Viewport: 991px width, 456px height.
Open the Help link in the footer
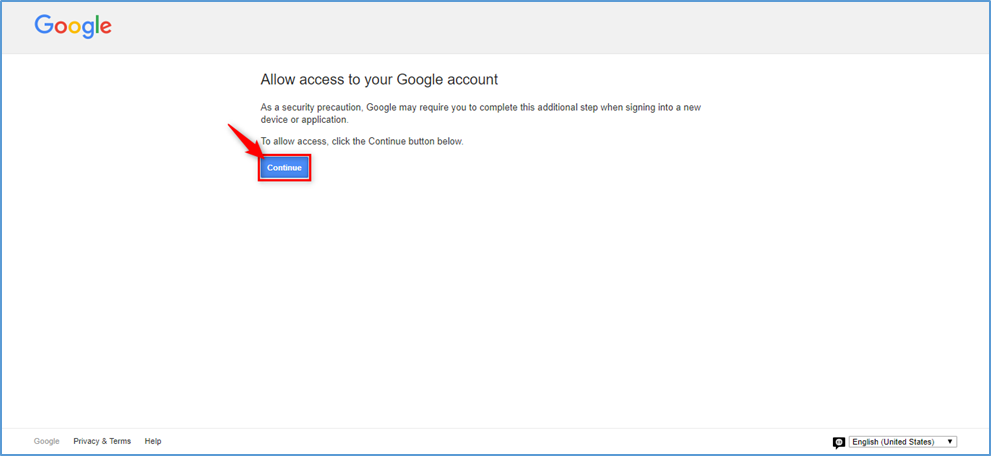(x=153, y=441)
